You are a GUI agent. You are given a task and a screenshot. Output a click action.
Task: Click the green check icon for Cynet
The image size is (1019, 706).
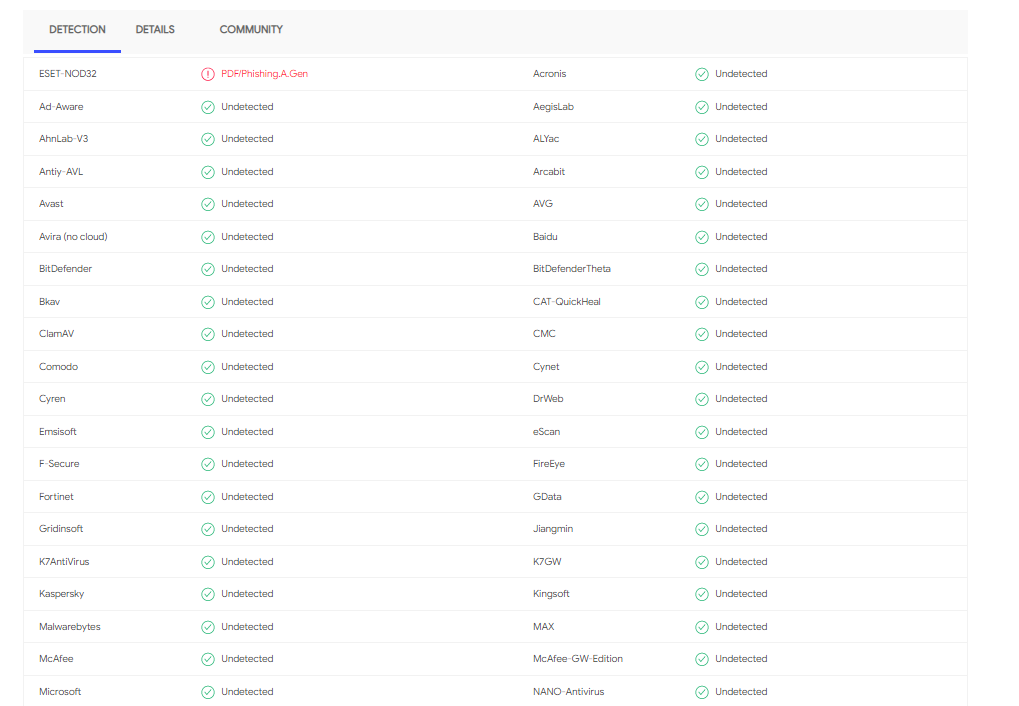701,367
